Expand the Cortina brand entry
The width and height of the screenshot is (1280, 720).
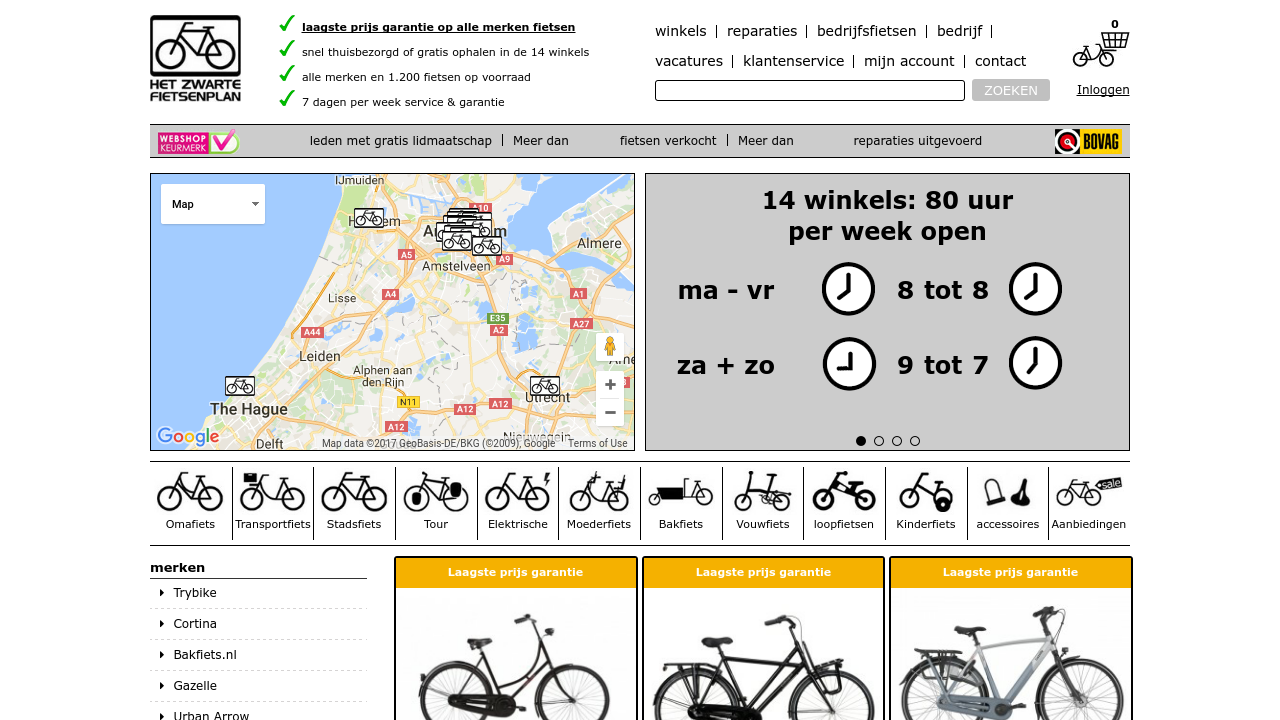click(x=195, y=623)
